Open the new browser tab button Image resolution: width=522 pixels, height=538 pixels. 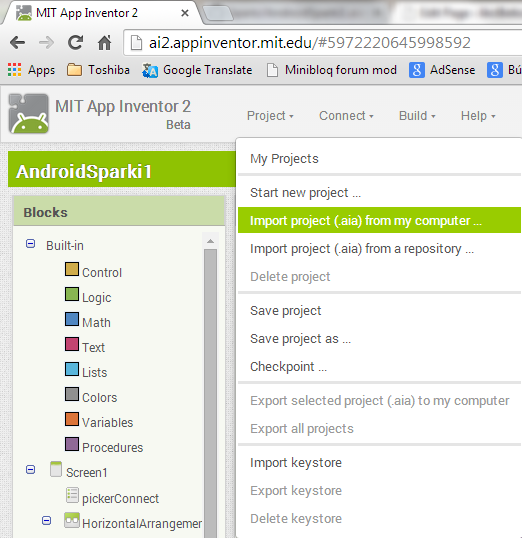click(x=217, y=14)
